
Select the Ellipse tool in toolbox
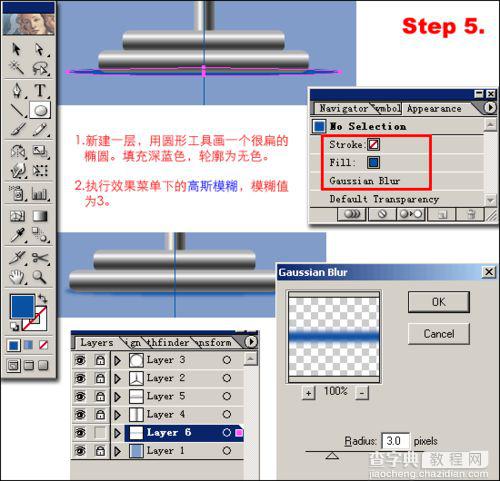point(40,110)
